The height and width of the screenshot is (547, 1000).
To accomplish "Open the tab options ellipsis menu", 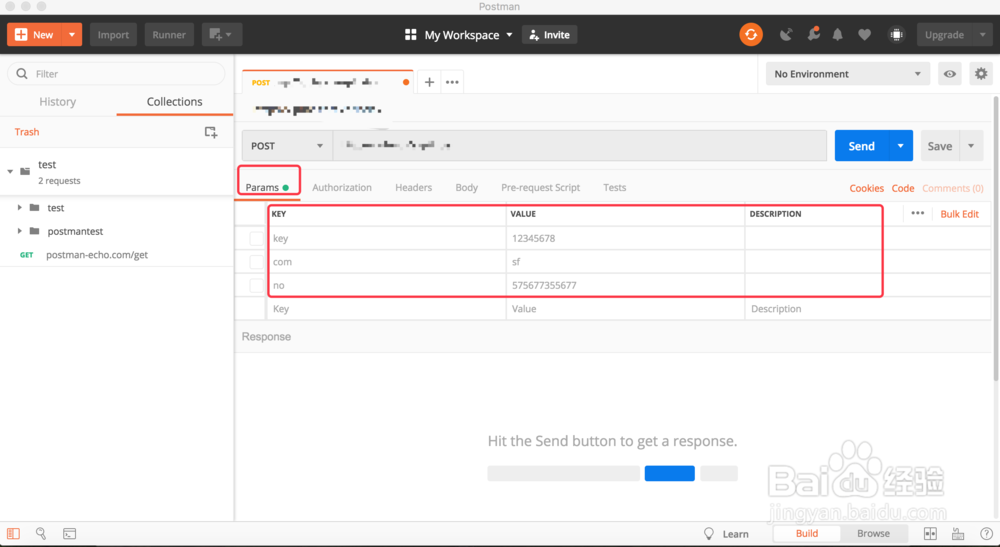I will click(452, 82).
